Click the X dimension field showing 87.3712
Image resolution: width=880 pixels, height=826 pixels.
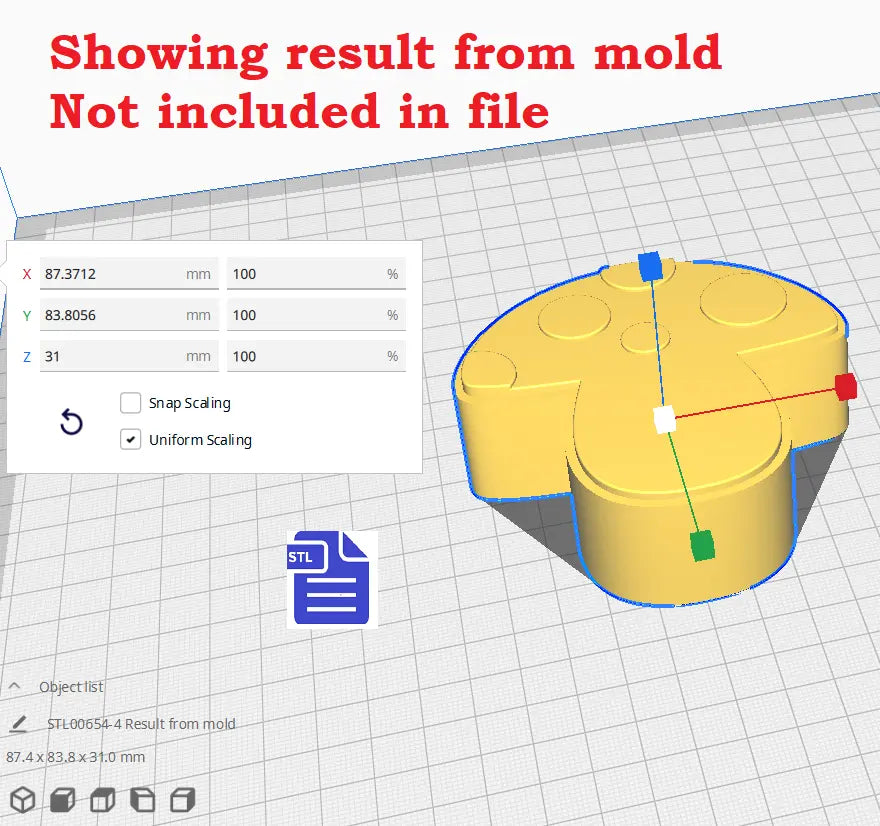click(x=130, y=273)
